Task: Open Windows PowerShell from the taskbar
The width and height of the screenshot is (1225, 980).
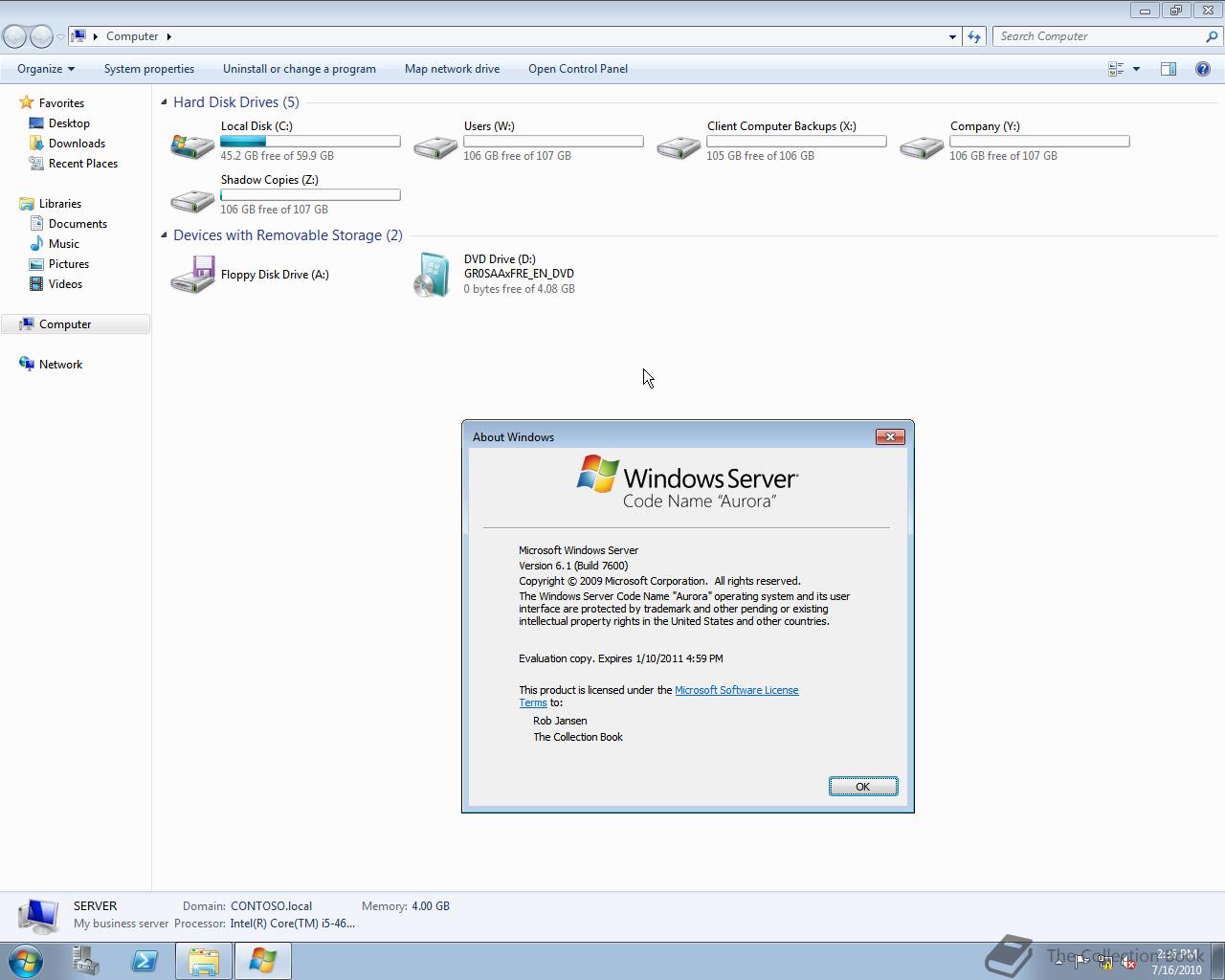Action: coord(145,961)
